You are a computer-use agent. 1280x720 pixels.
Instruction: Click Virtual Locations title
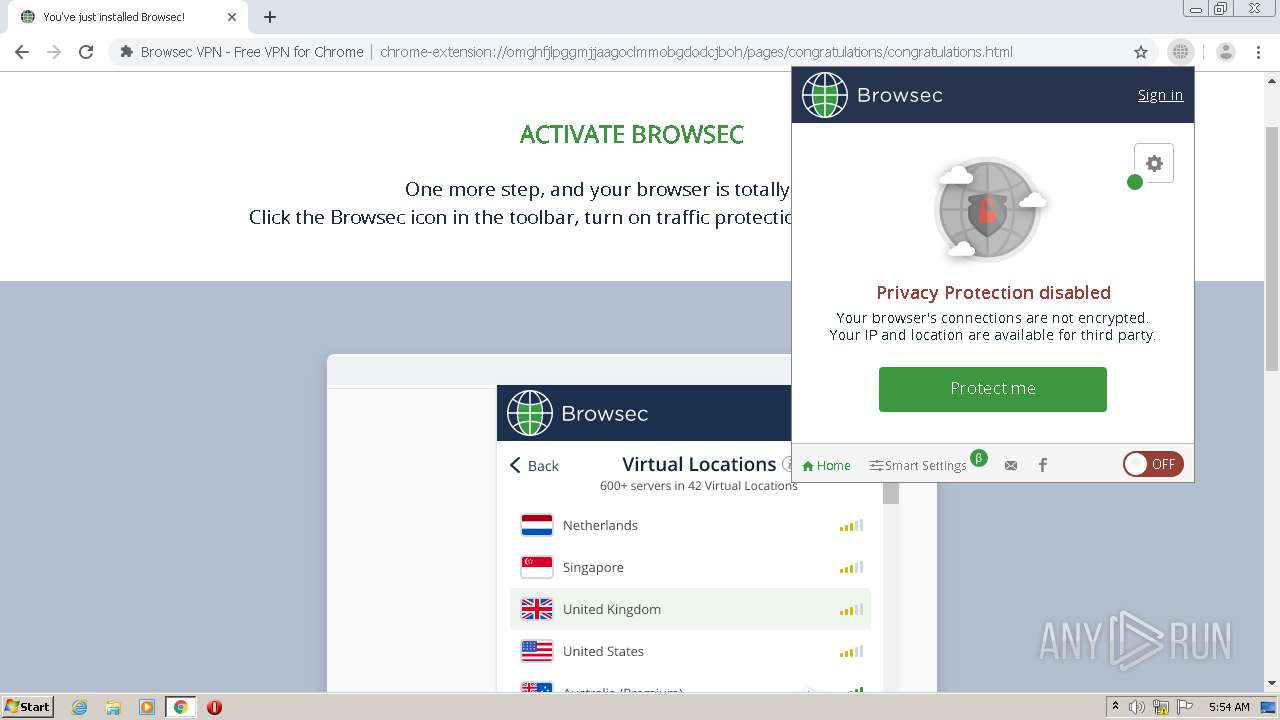[x=699, y=464]
